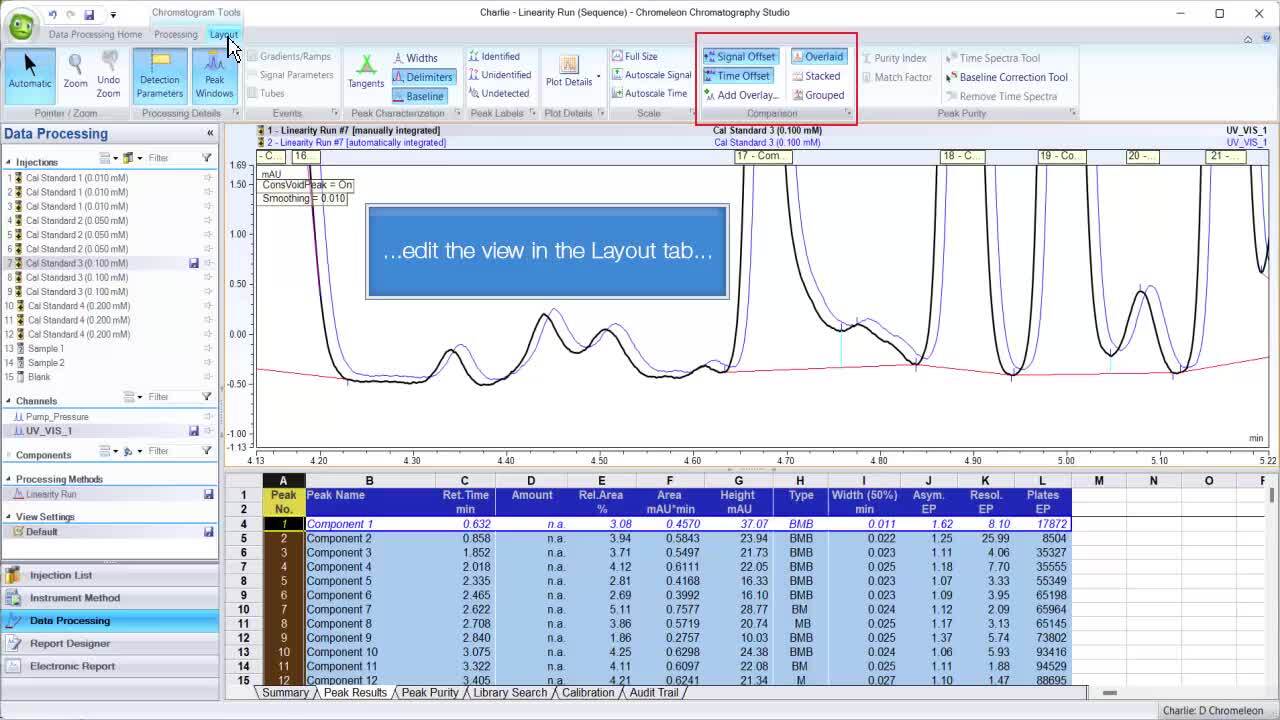Open the Layout ribbon tab
The image size is (1280, 720).
pos(223,34)
